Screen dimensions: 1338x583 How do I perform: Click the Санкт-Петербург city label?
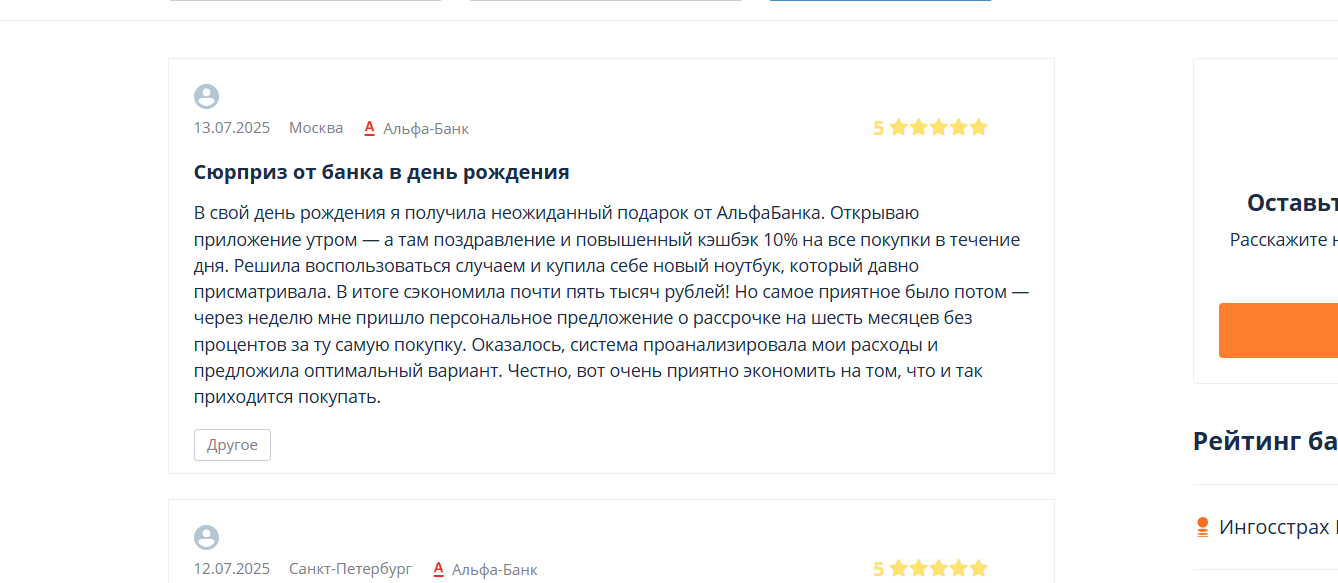point(350,569)
